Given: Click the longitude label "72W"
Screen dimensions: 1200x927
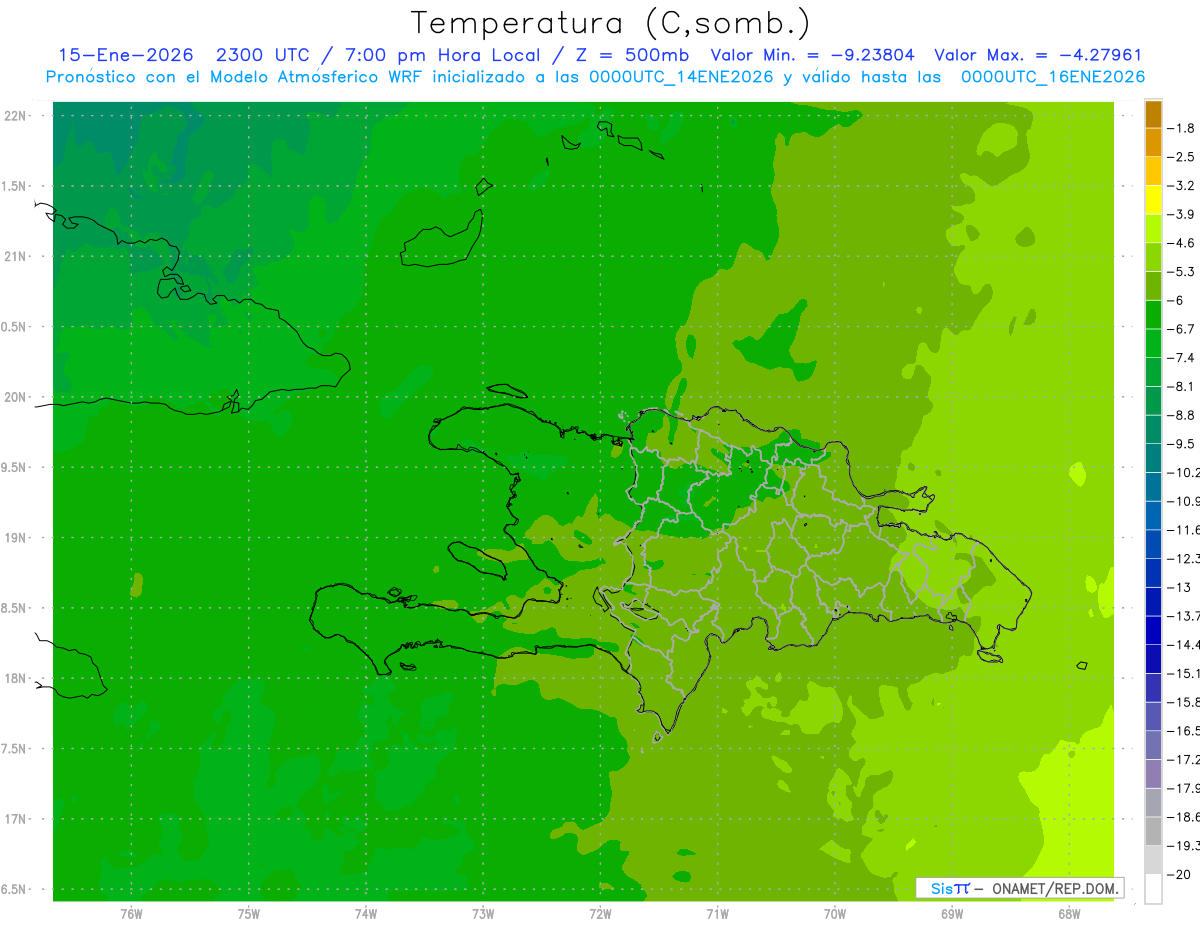Looking at the screenshot, I should (x=600, y=914).
